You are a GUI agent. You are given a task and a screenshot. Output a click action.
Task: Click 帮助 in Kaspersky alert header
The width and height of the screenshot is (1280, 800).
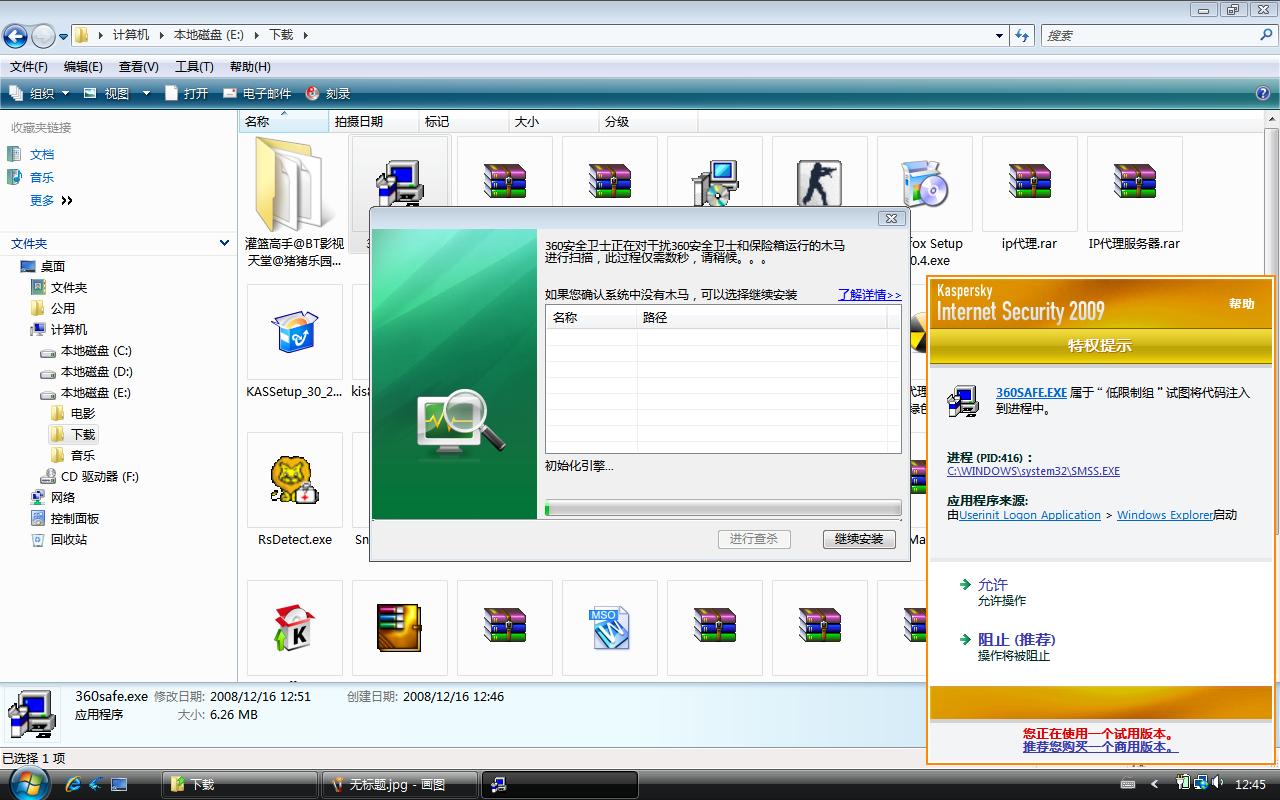click(1241, 304)
